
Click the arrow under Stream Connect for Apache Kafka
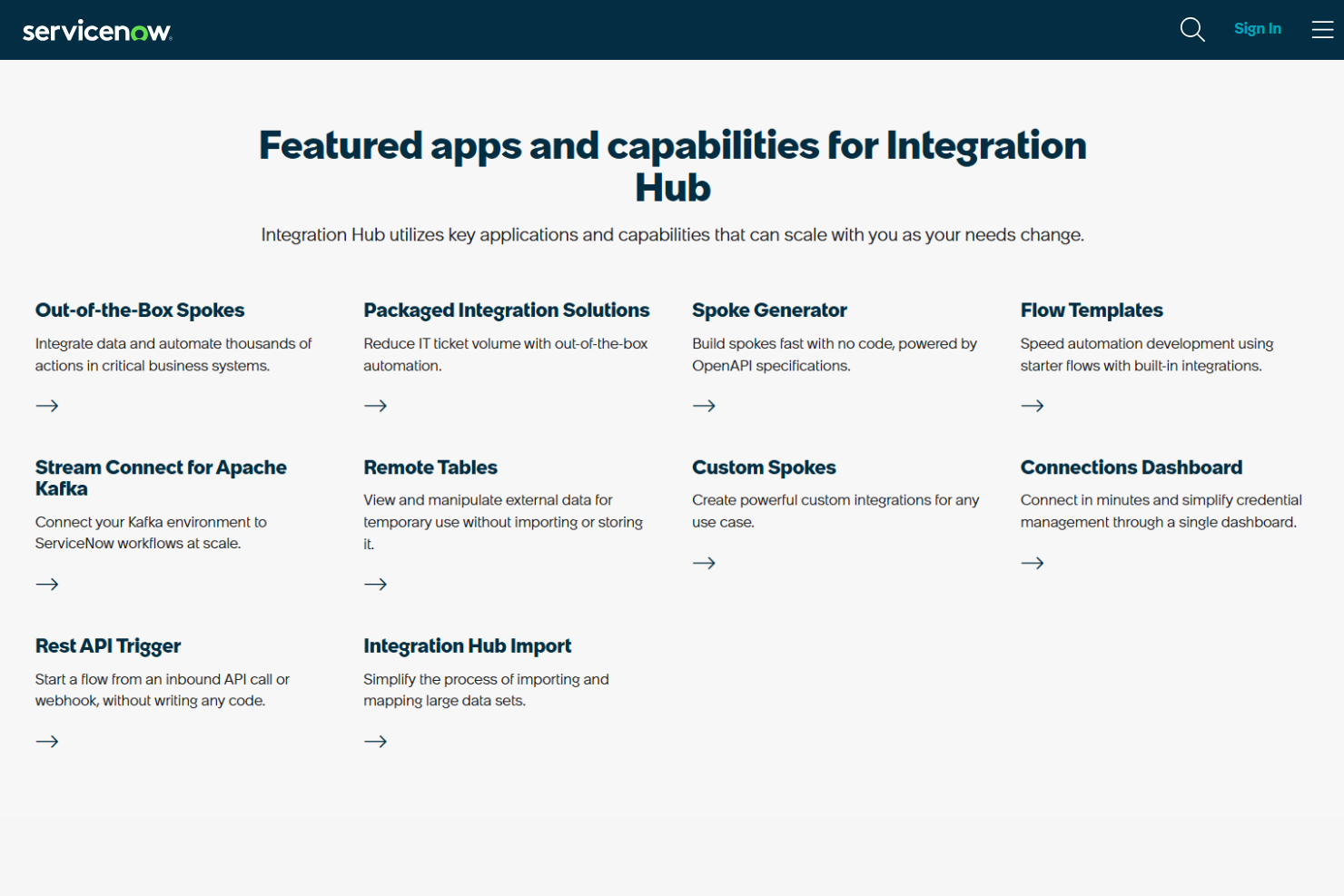click(x=47, y=584)
